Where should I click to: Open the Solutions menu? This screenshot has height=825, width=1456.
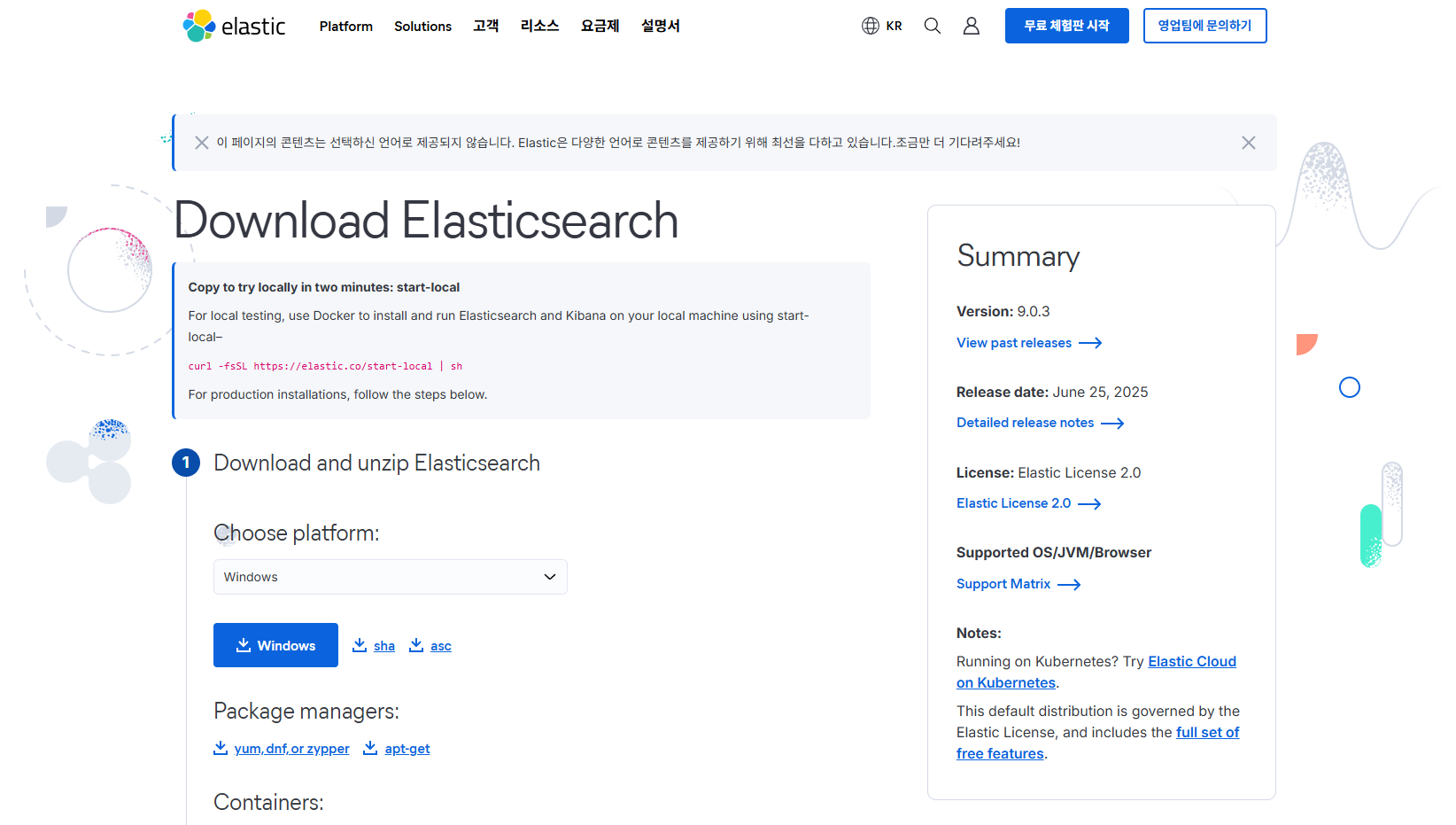(x=422, y=27)
